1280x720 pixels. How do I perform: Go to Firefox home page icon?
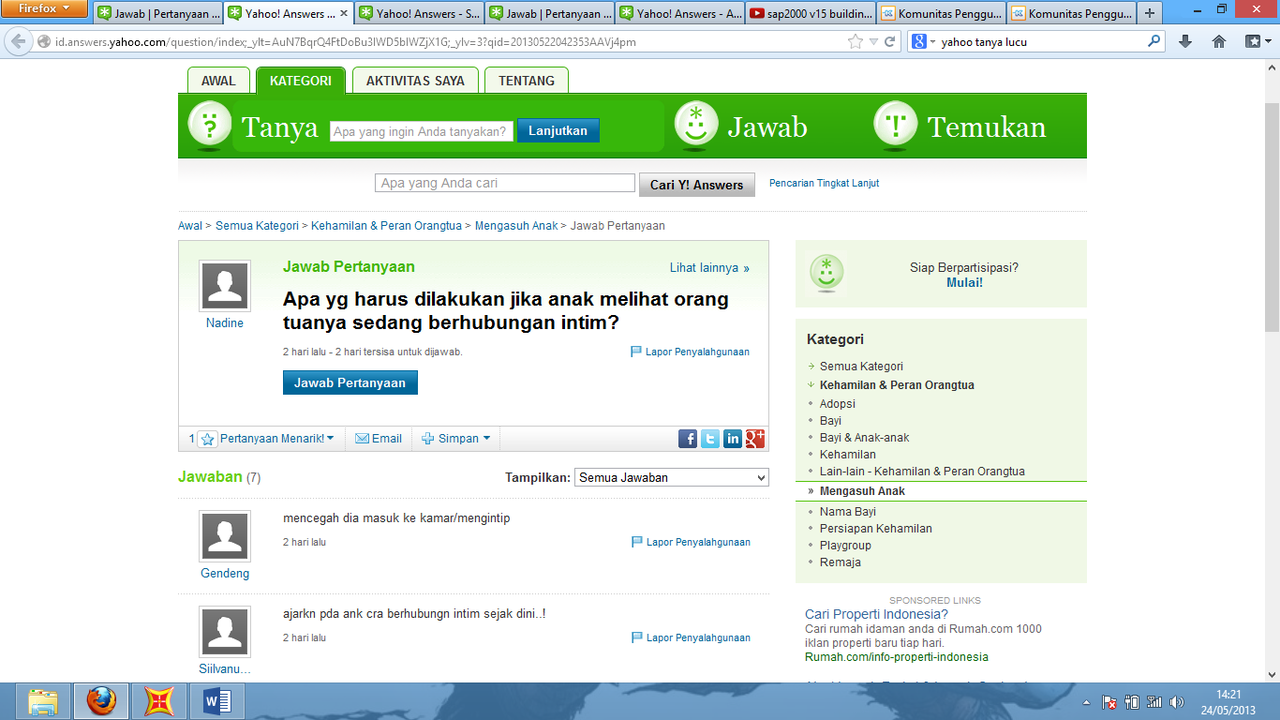point(1219,42)
